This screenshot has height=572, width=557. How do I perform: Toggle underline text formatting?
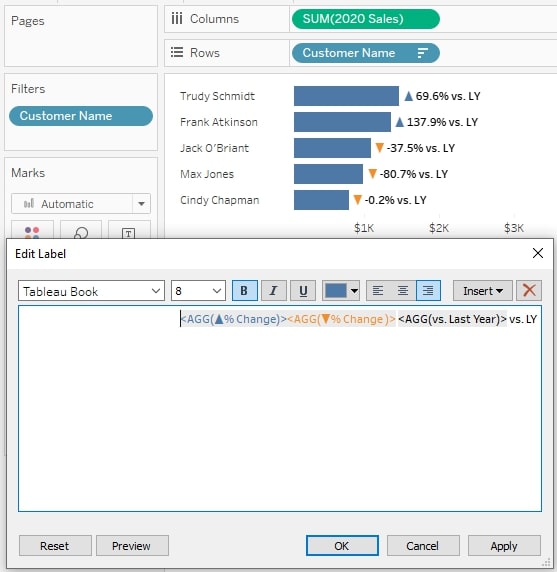(x=303, y=291)
